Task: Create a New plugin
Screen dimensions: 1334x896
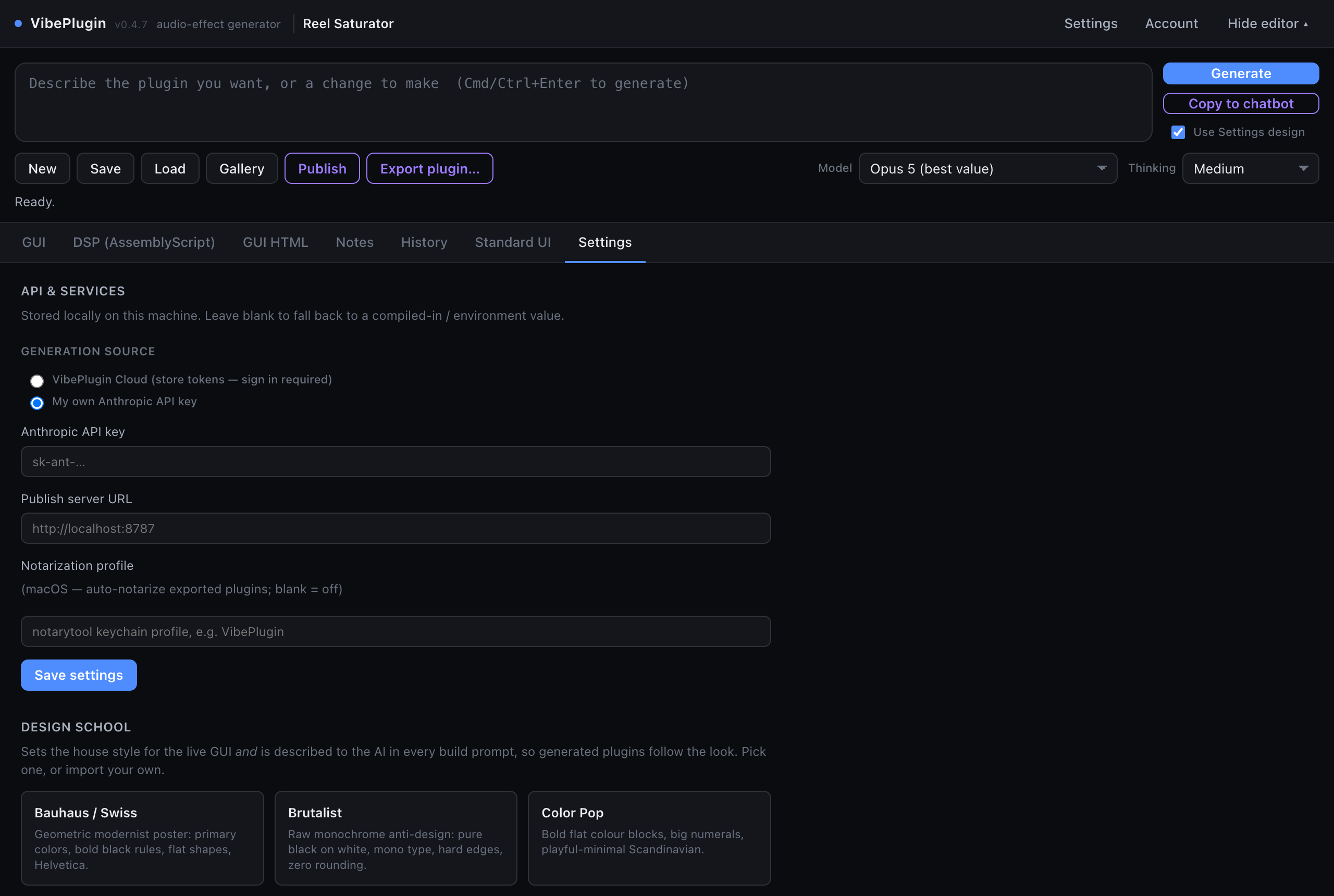Action: click(42, 169)
